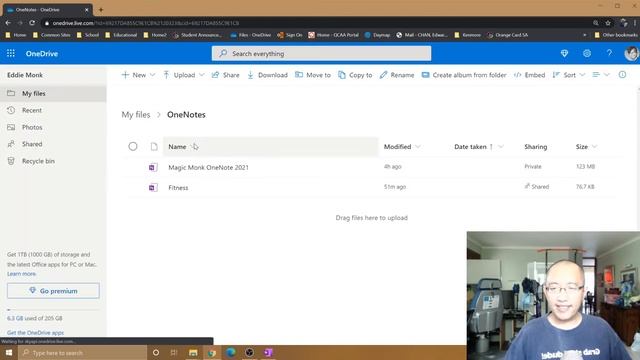Bookmark this page with star icon
This screenshot has height=360, width=640.
point(608,23)
